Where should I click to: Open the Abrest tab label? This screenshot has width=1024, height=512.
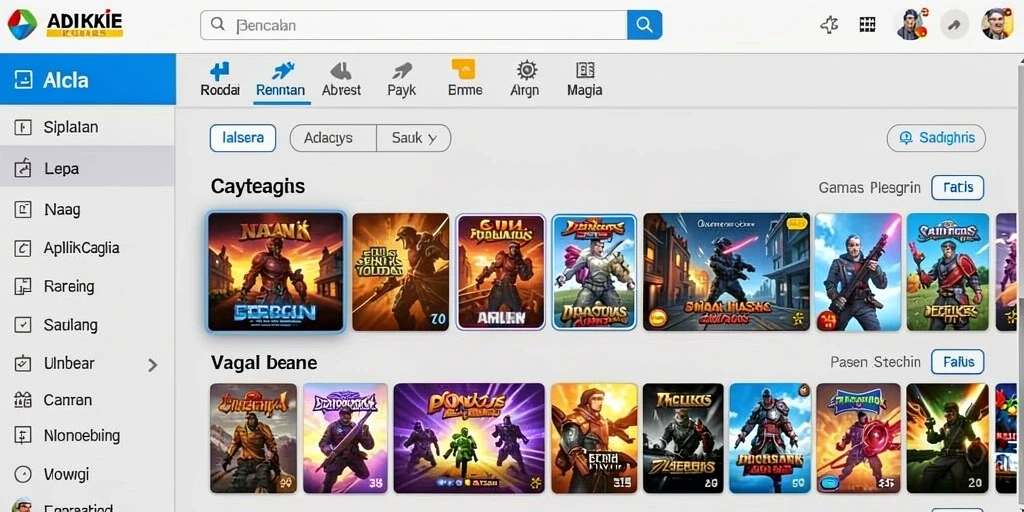341,90
